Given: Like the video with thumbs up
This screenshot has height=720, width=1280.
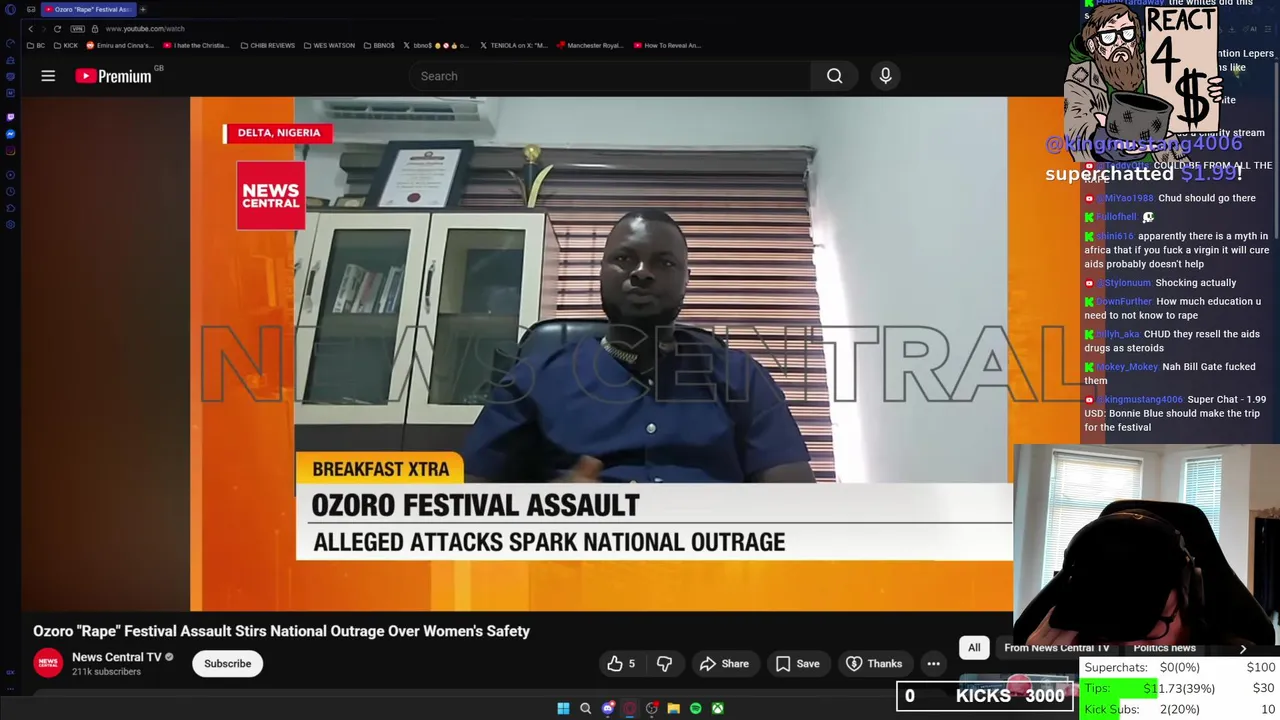Looking at the screenshot, I should 621,664.
